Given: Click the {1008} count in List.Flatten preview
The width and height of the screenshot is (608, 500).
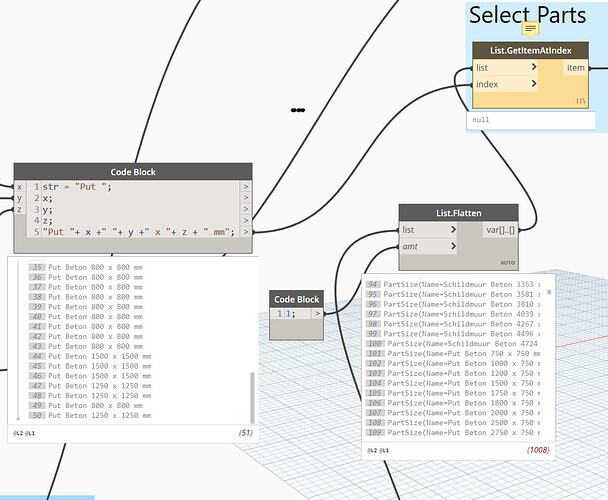Looking at the screenshot, I should click(x=538, y=450).
